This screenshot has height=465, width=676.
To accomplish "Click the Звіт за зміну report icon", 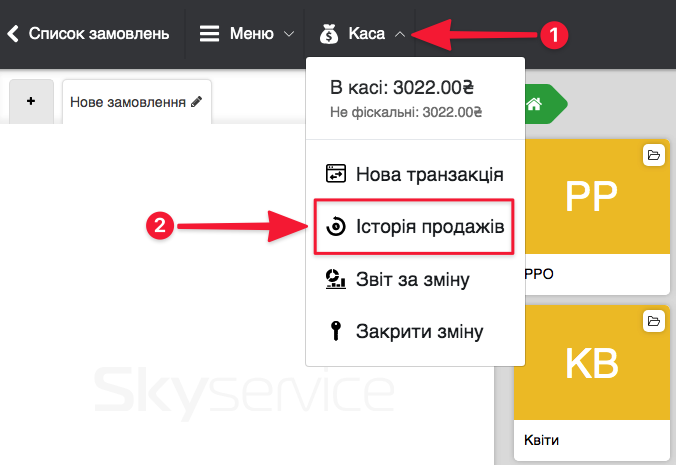I will coord(336,280).
